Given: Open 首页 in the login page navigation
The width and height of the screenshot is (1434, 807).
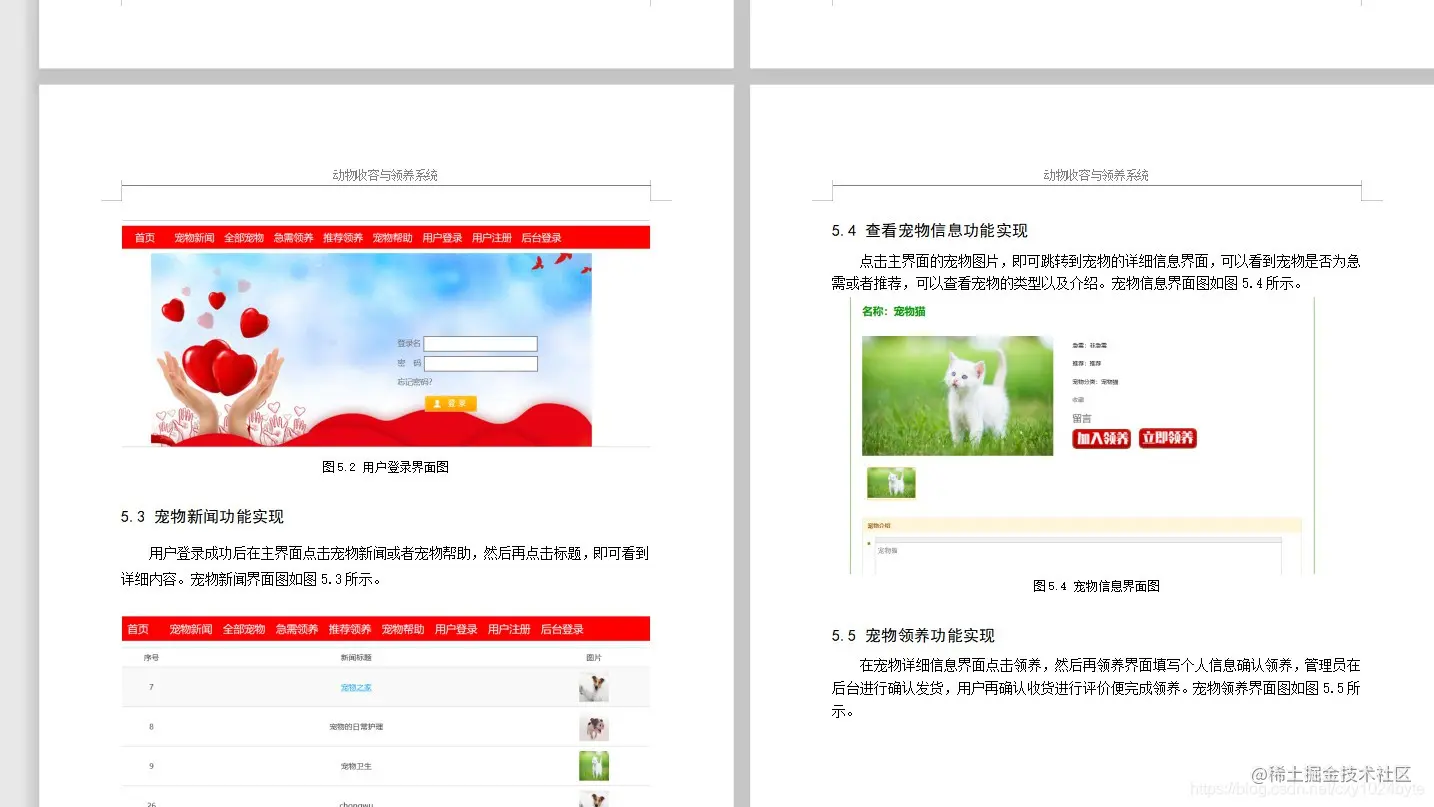Looking at the screenshot, I should 144,237.
